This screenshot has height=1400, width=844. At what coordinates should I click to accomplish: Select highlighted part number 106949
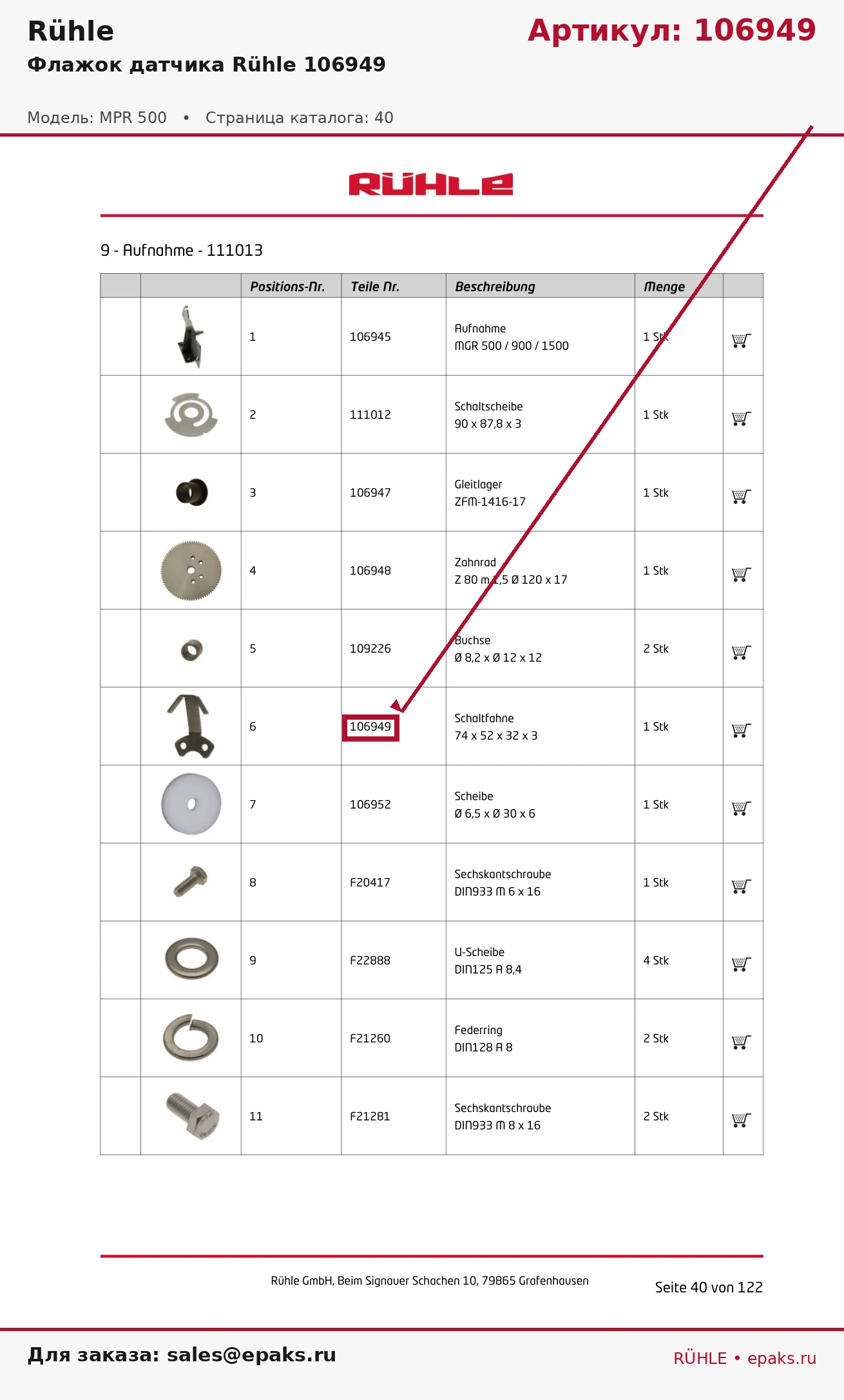tap(370, 727)
